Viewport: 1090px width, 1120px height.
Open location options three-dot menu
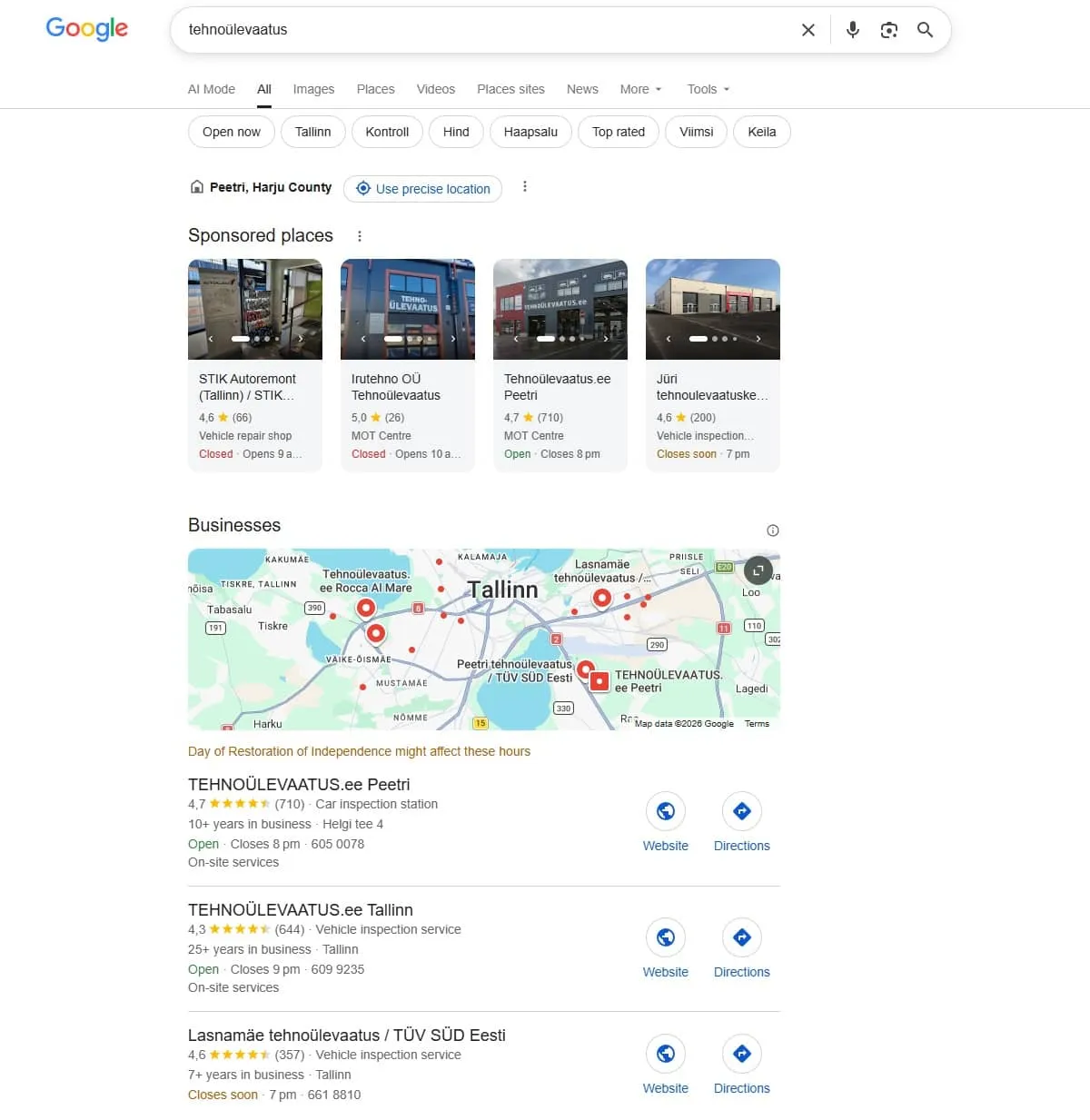click(525, 187)
